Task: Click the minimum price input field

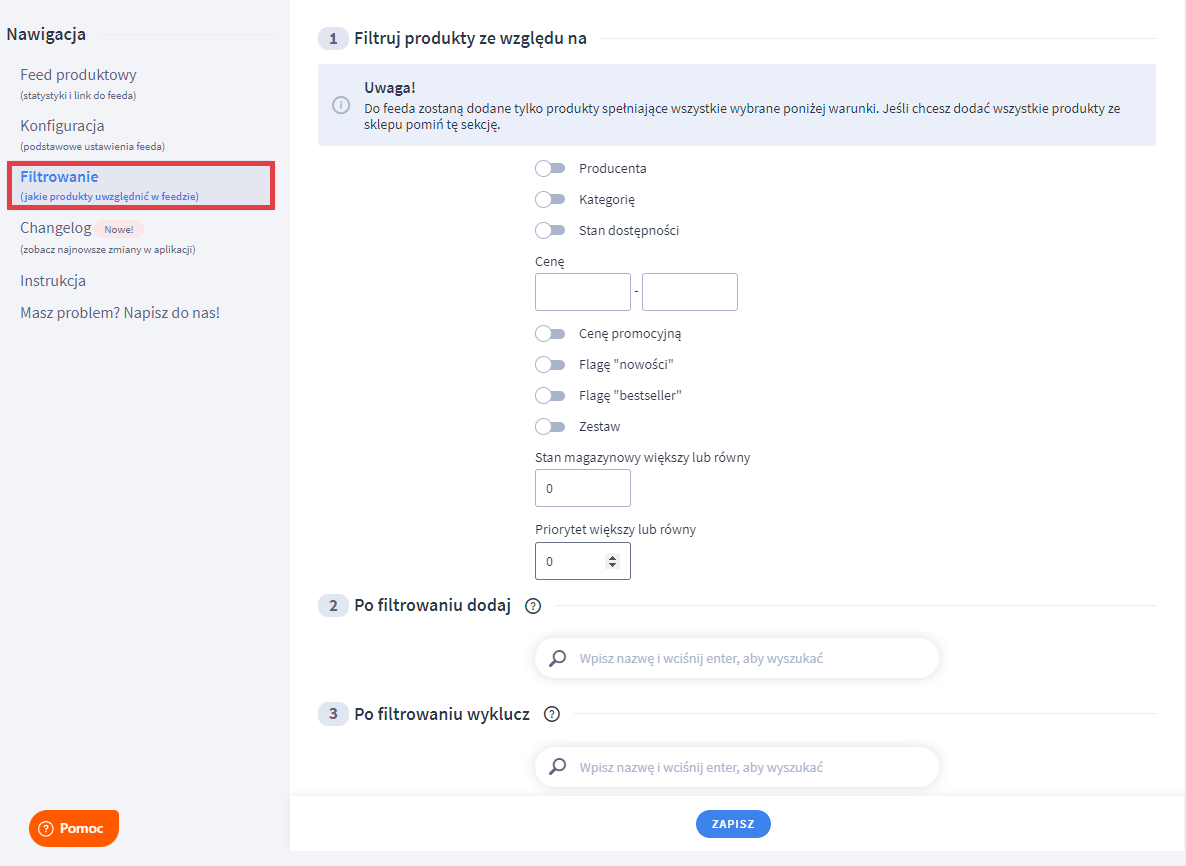Action: click(x=583, y=292)
